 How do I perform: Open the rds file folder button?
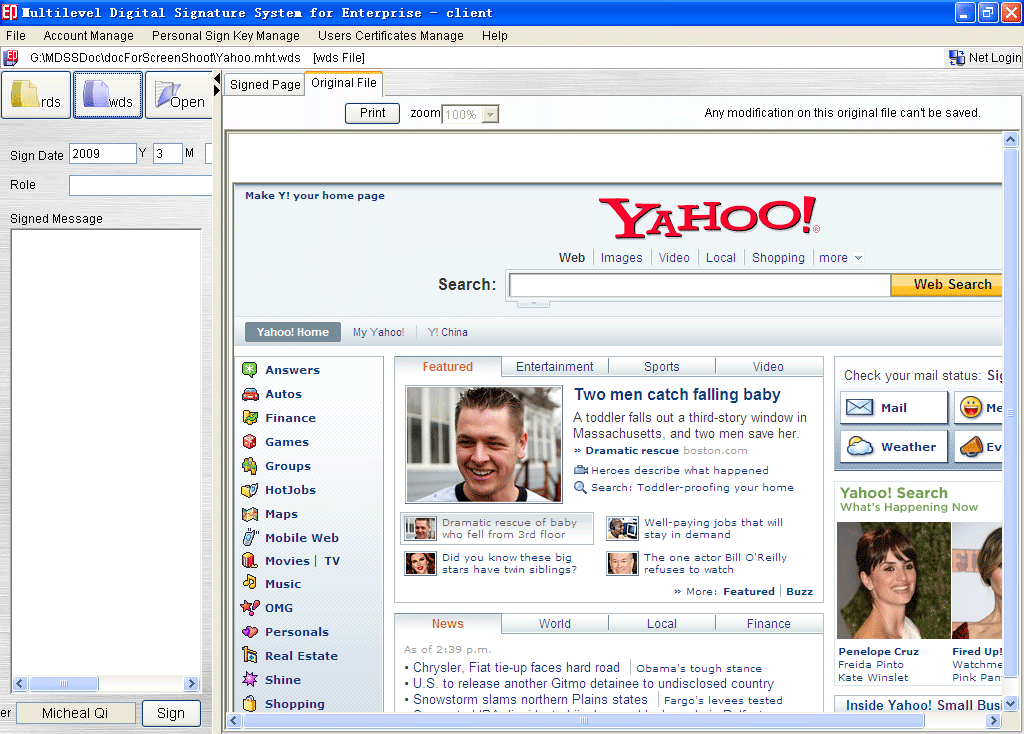click(36, 95)
